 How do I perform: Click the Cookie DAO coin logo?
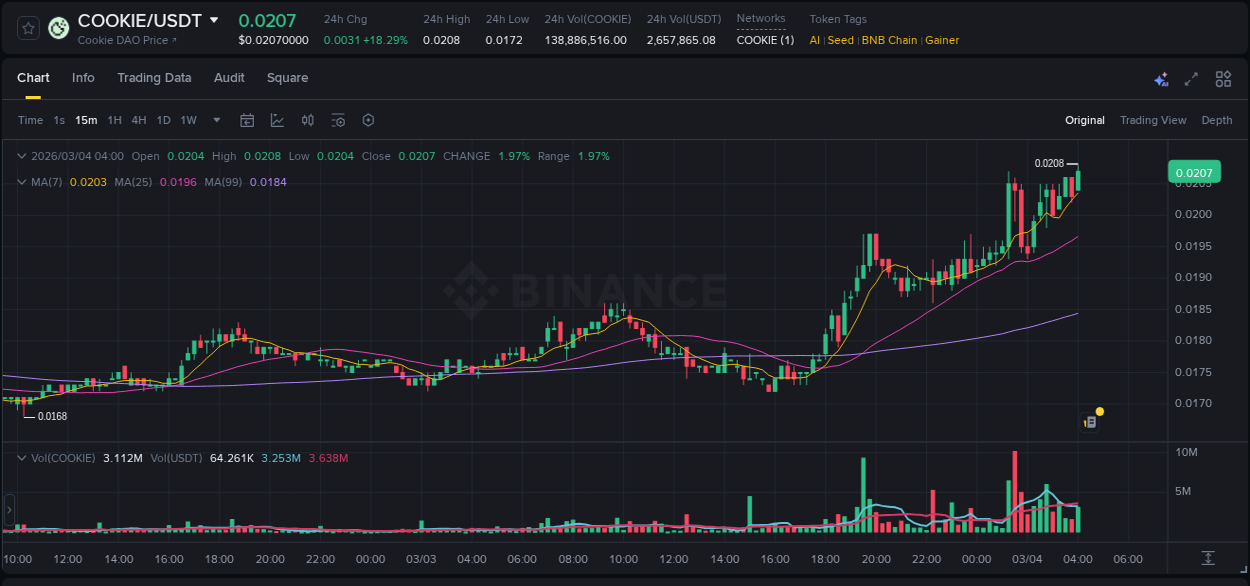tap(57, 28)
